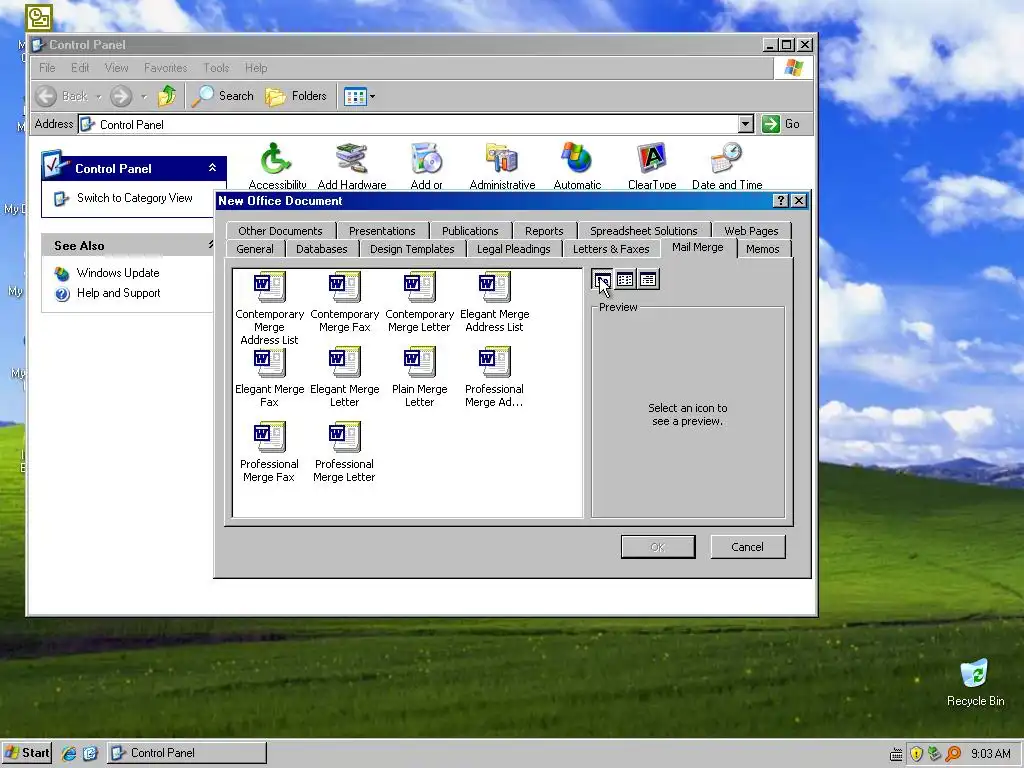Switch to the Presentations tab
This screenshot has height=768, width=1024.
pos(382,231)
